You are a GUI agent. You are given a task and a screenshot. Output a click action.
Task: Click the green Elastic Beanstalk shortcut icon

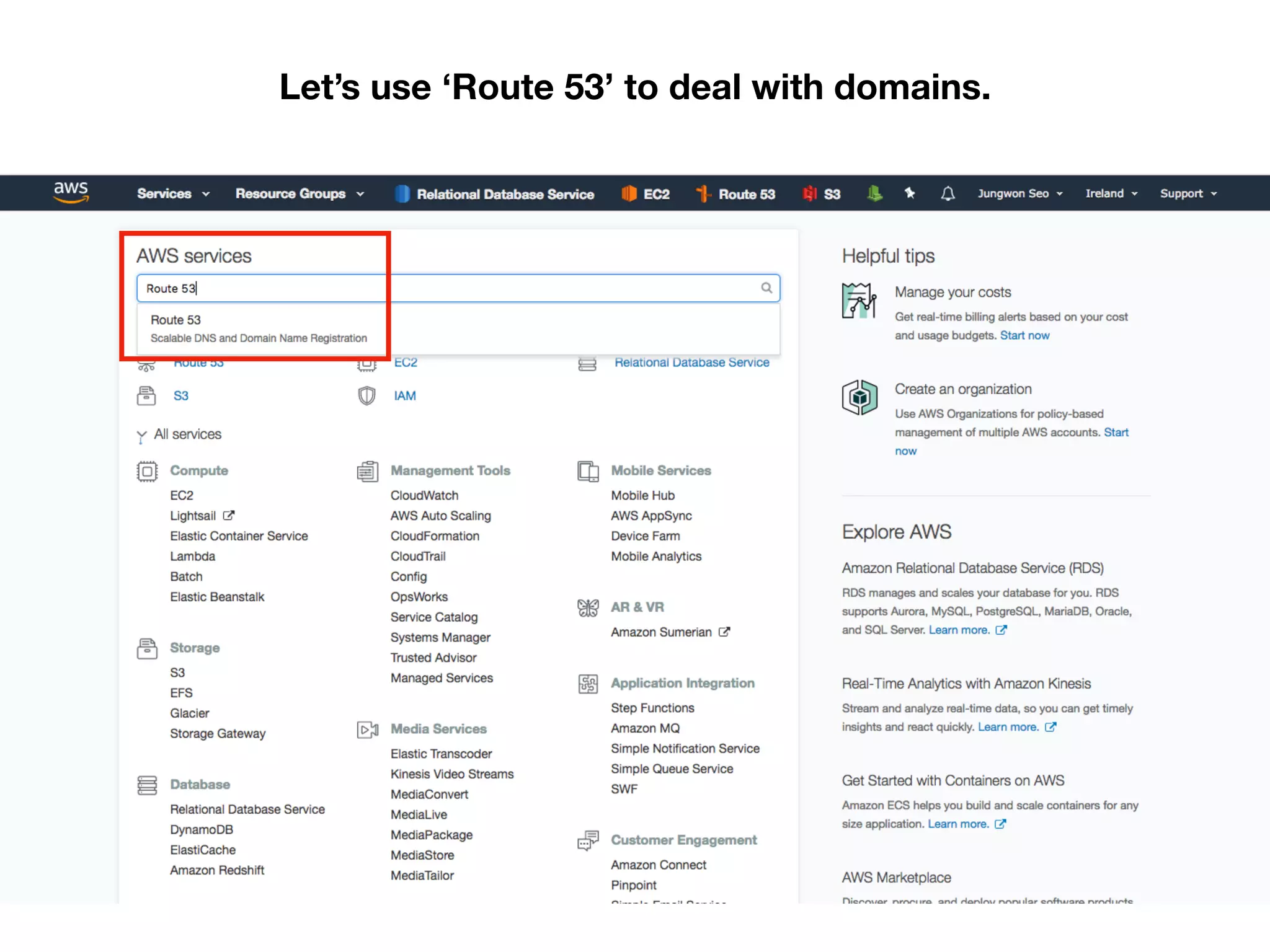pos(874,194)
